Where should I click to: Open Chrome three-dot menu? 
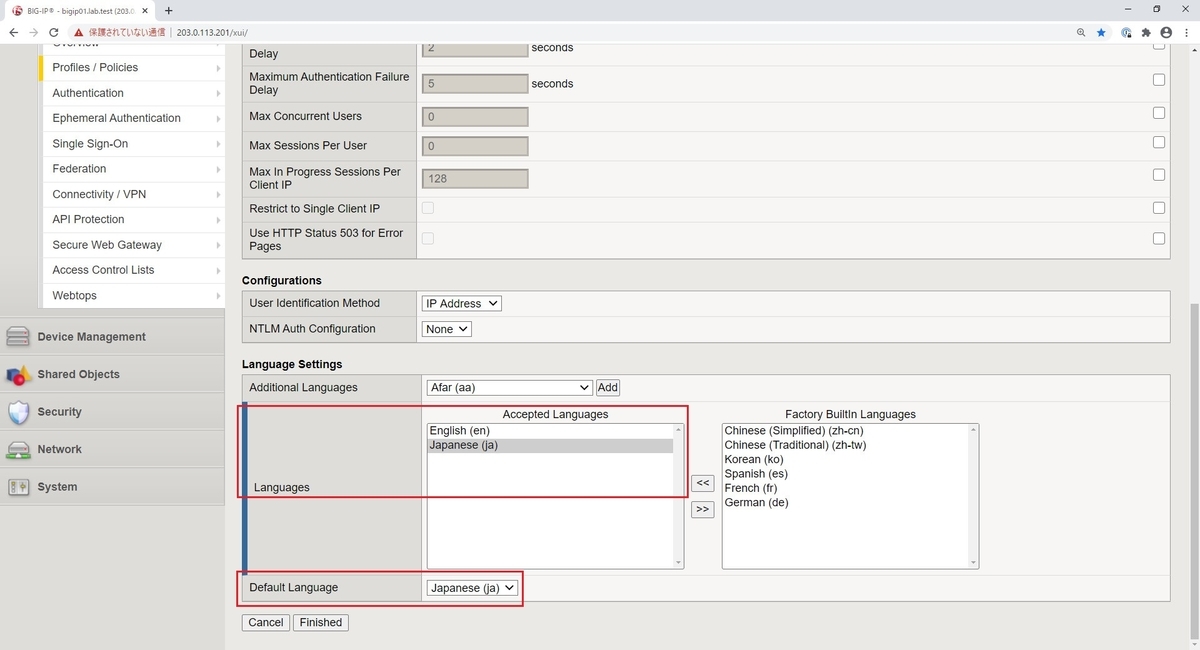(x=1186, y=32)
